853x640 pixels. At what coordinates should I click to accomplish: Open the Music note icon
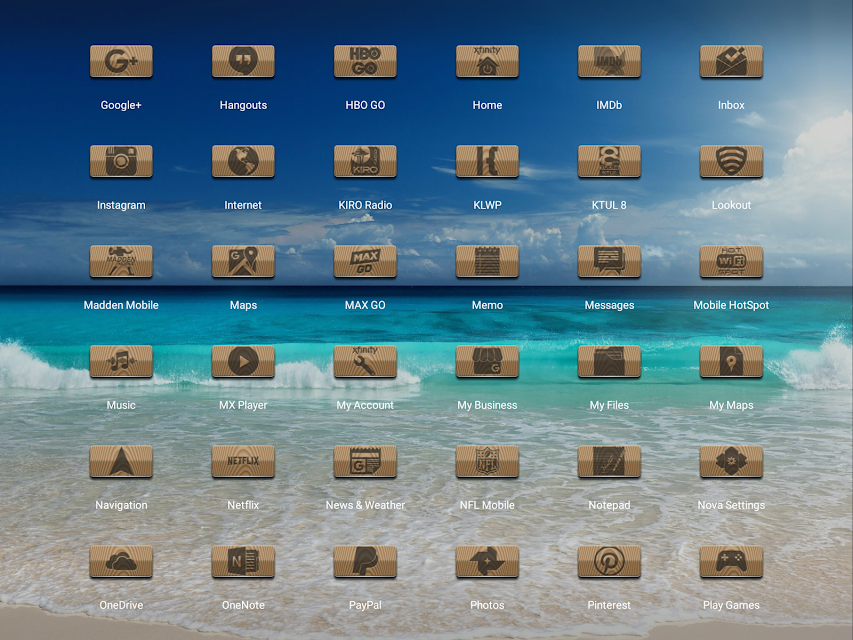pyautogui.click(x=121, y=361)
